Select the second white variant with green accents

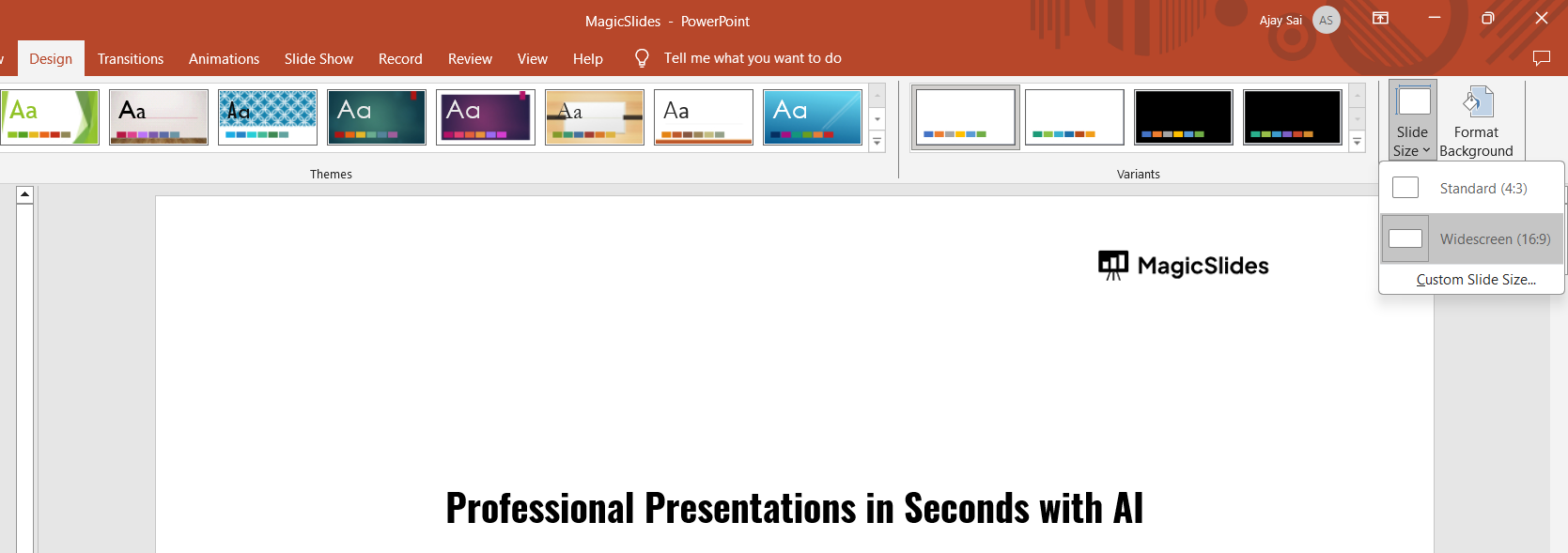(1075, 117)
